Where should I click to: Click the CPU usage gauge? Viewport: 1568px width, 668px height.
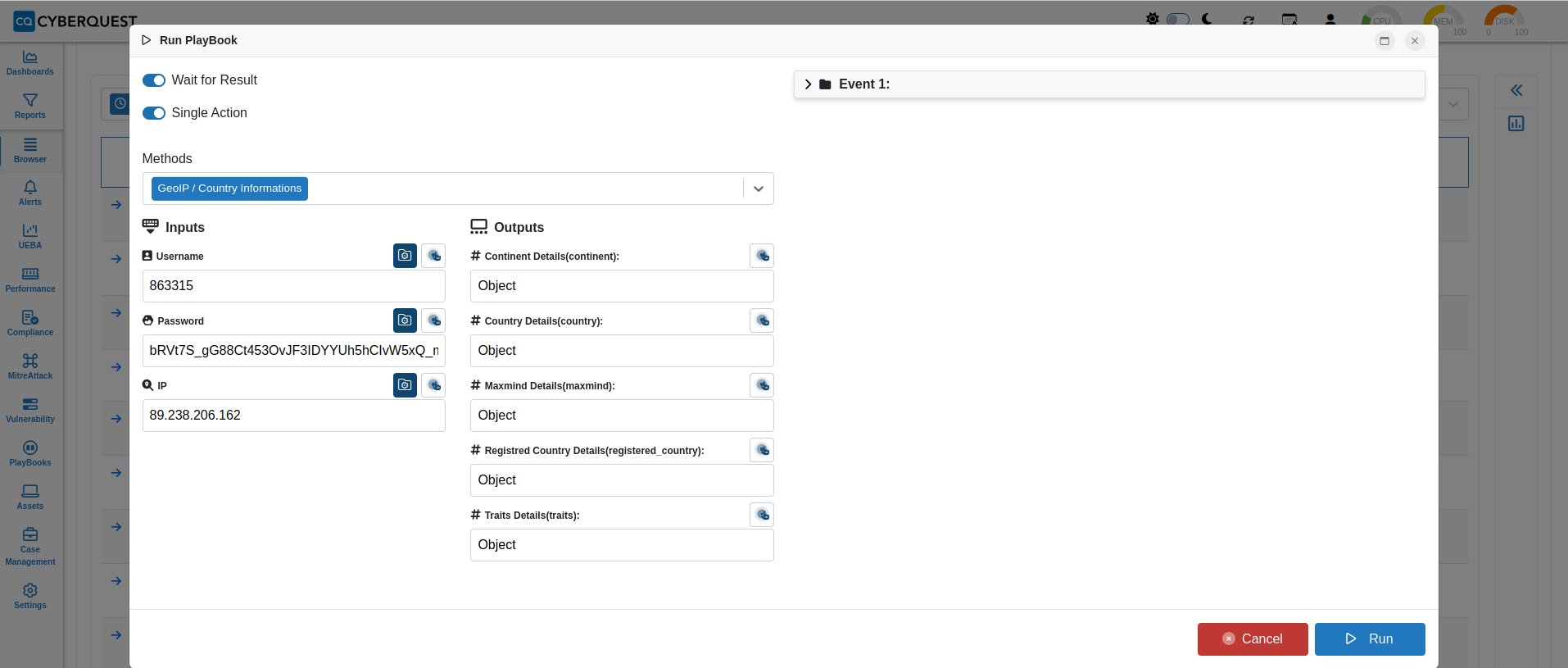pos(1382,20)
